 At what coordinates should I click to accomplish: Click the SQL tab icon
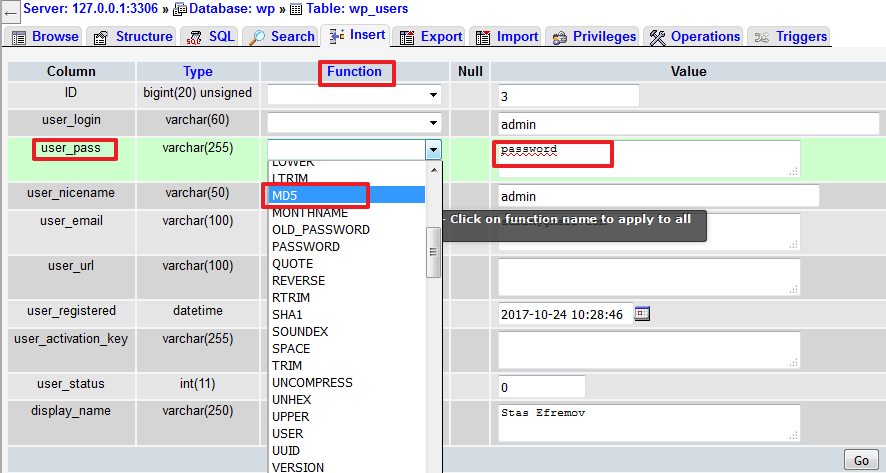coord(193,37)
